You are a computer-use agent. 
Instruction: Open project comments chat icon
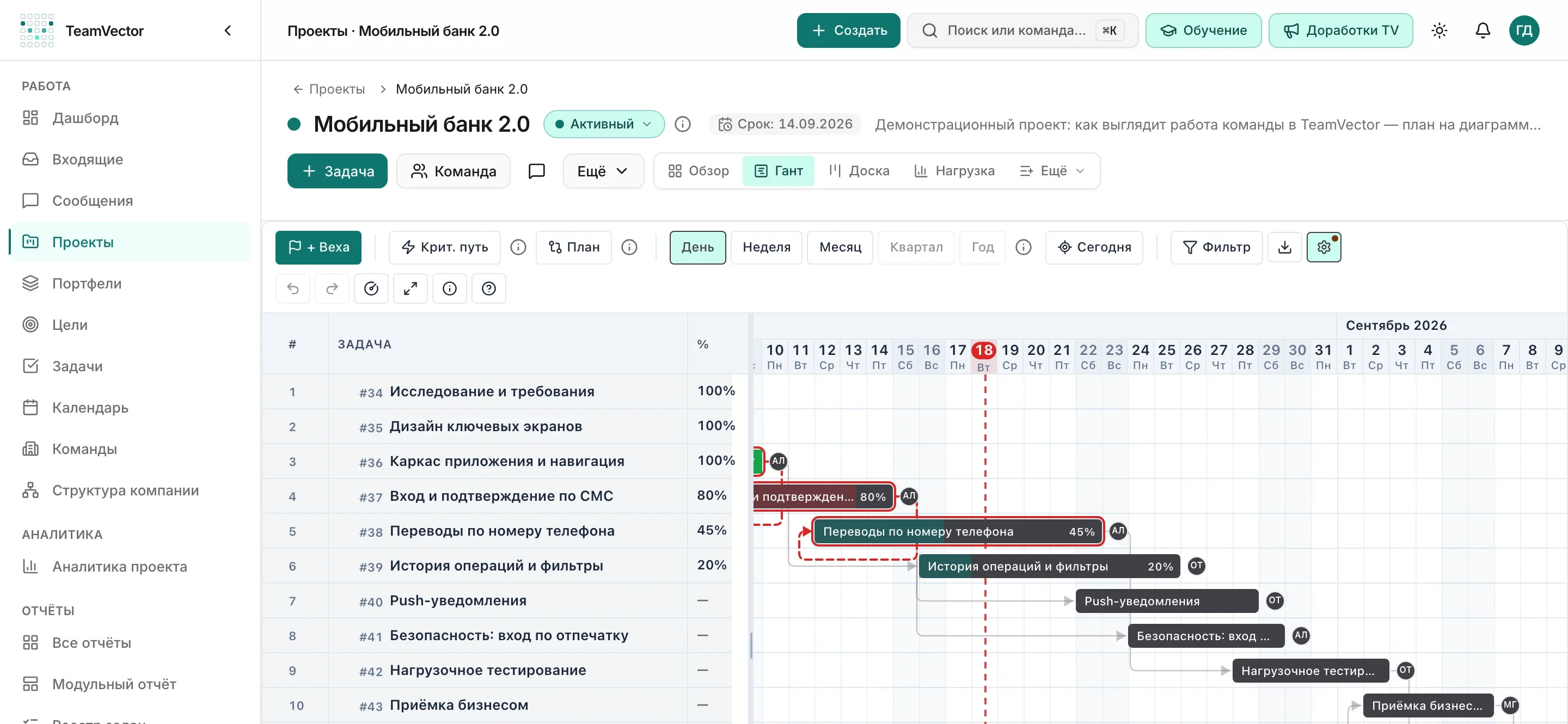coord(536,171)
